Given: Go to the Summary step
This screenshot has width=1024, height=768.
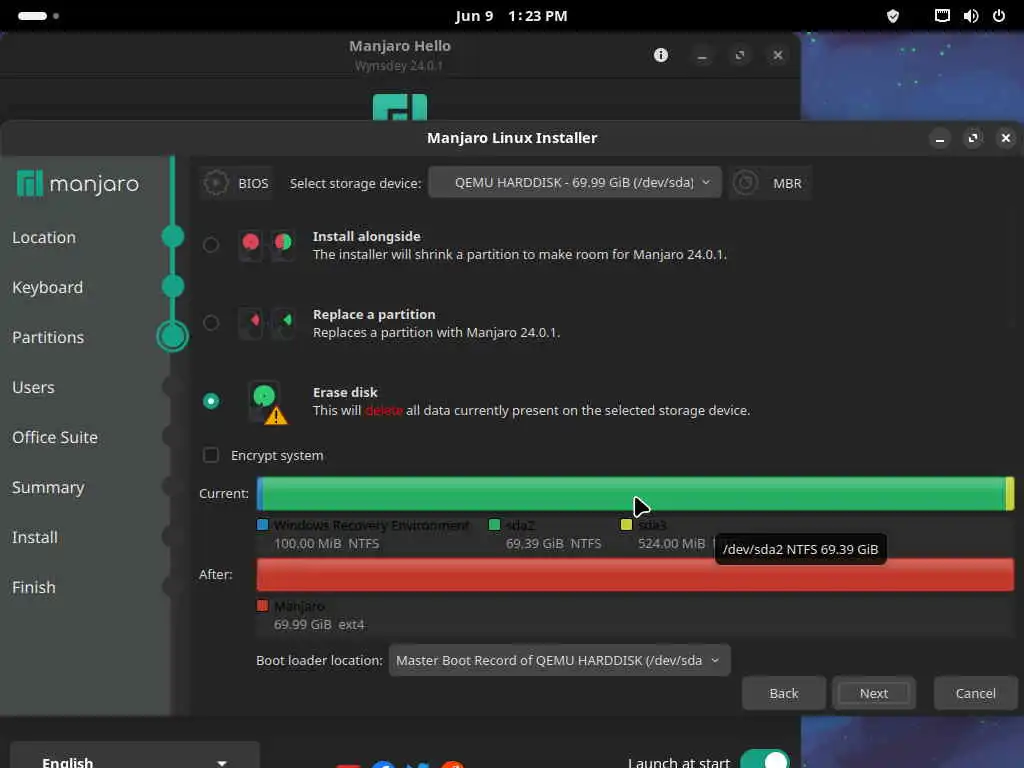Looking at the screenshot, I should (48, 487).
